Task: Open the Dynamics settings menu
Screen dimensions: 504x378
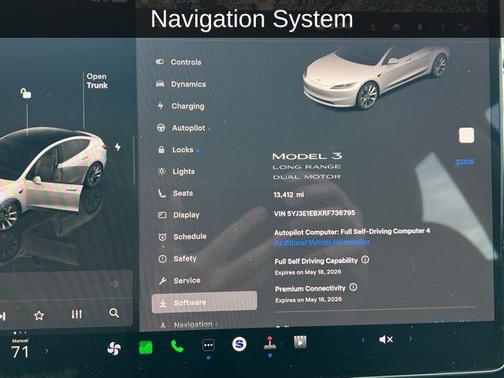Action: pos(181,84)
